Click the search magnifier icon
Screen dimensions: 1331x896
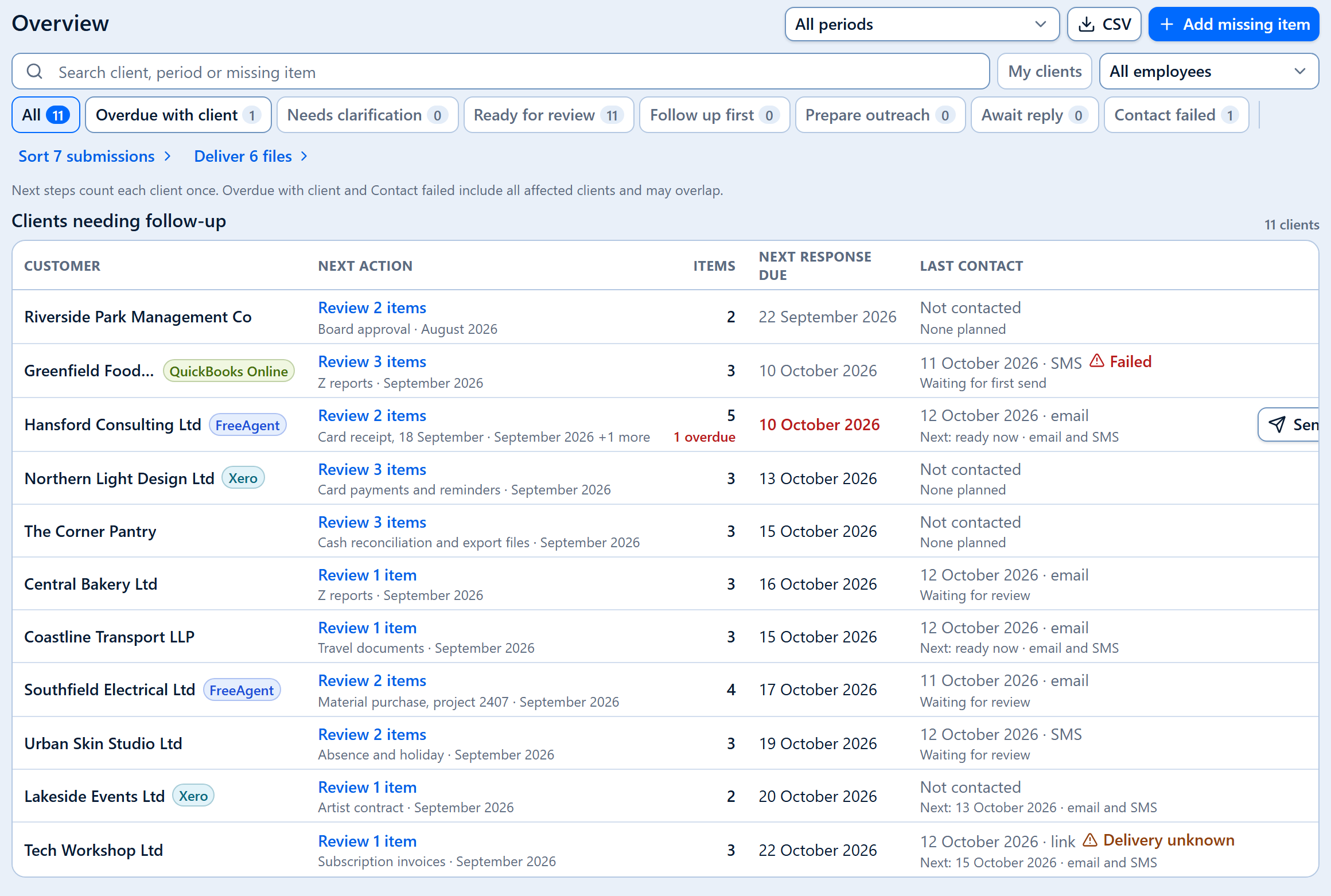(34, 72)
